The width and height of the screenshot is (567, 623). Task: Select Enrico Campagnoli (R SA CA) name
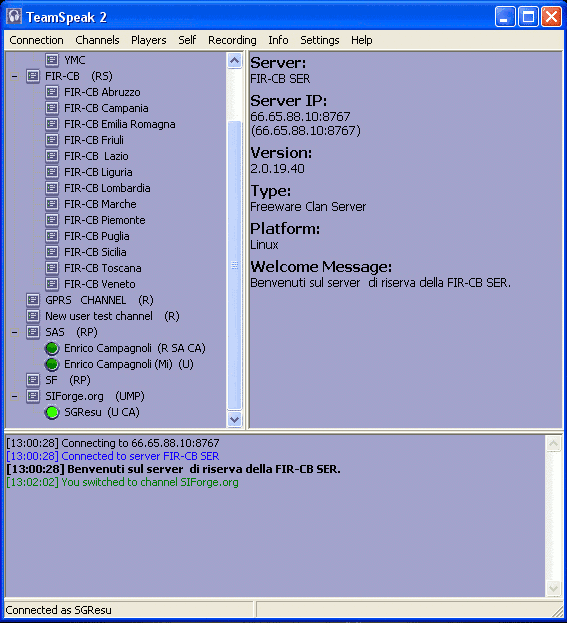135,348
